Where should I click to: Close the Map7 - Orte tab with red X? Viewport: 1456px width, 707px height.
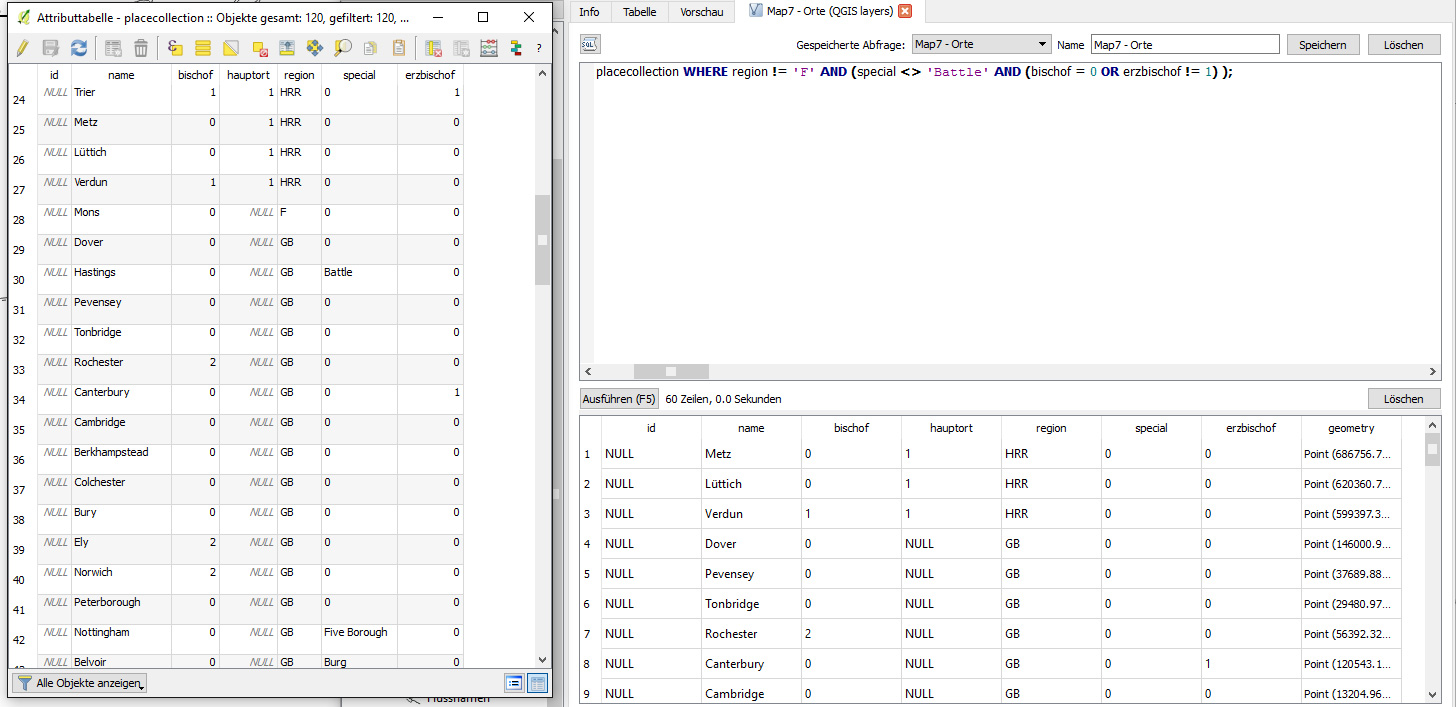point(905,12)
